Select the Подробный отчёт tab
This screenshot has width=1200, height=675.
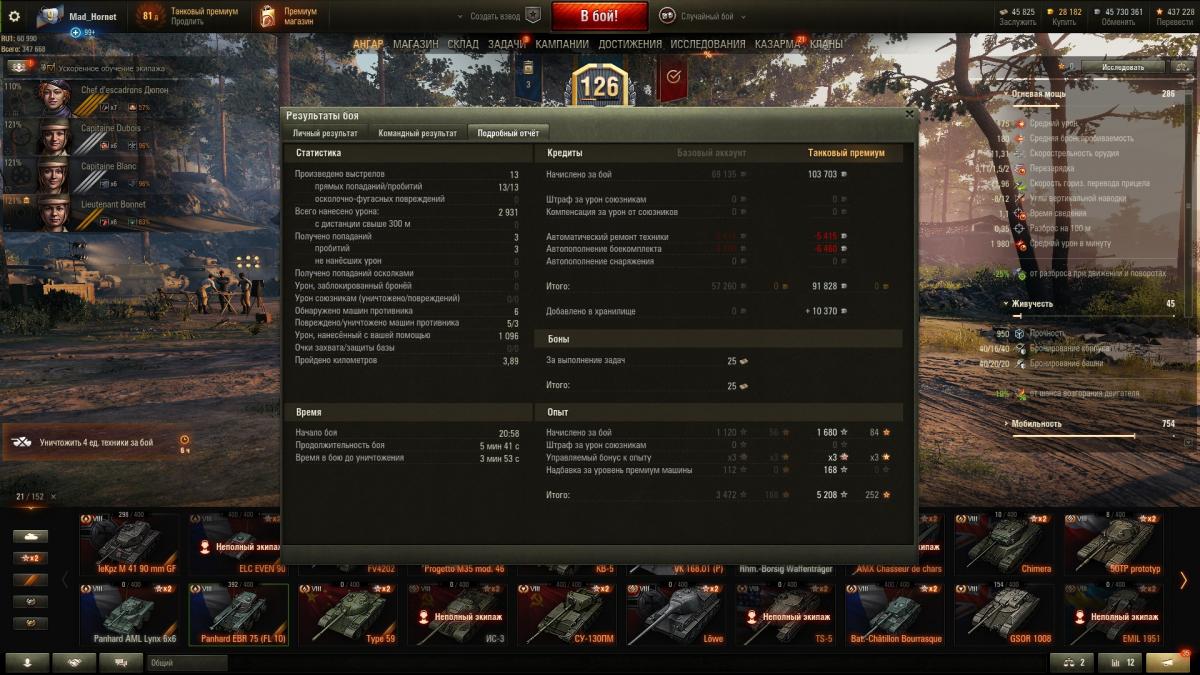[509, 133]
